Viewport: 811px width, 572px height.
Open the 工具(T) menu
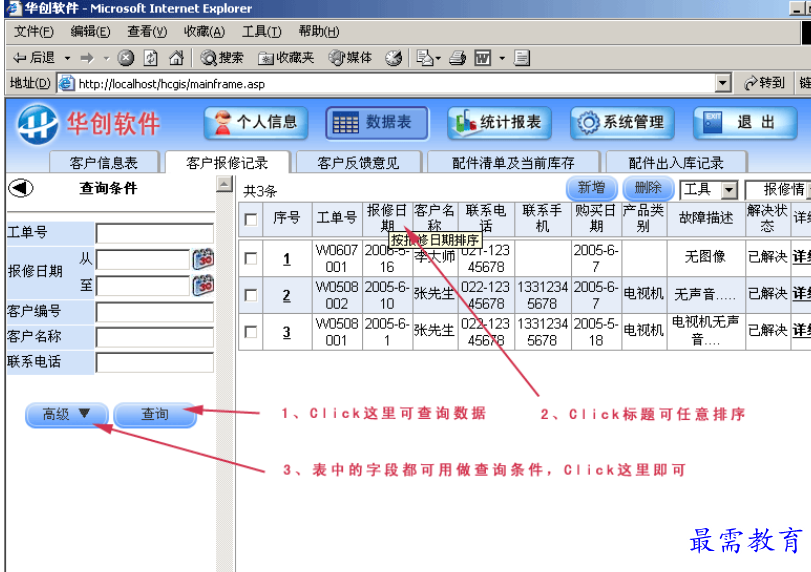262,32
